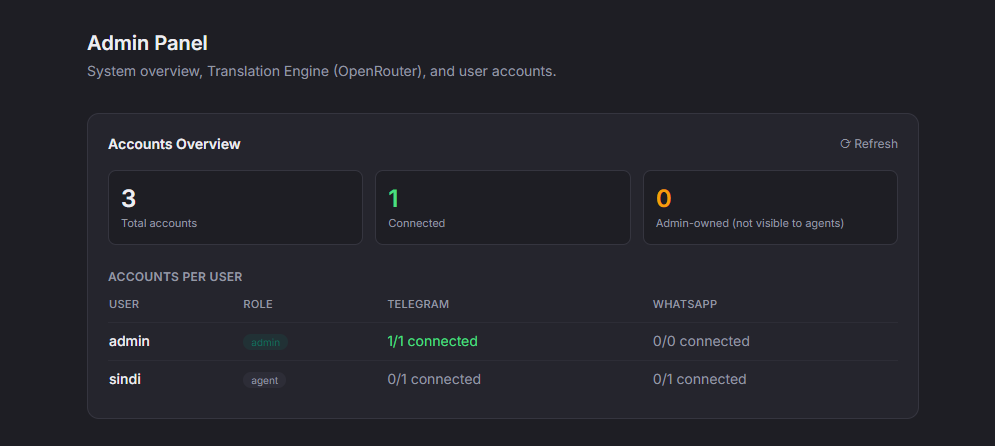995x446 pixels.
Task: Click the Refresh circular arrow icon
Action: point(845,144)
